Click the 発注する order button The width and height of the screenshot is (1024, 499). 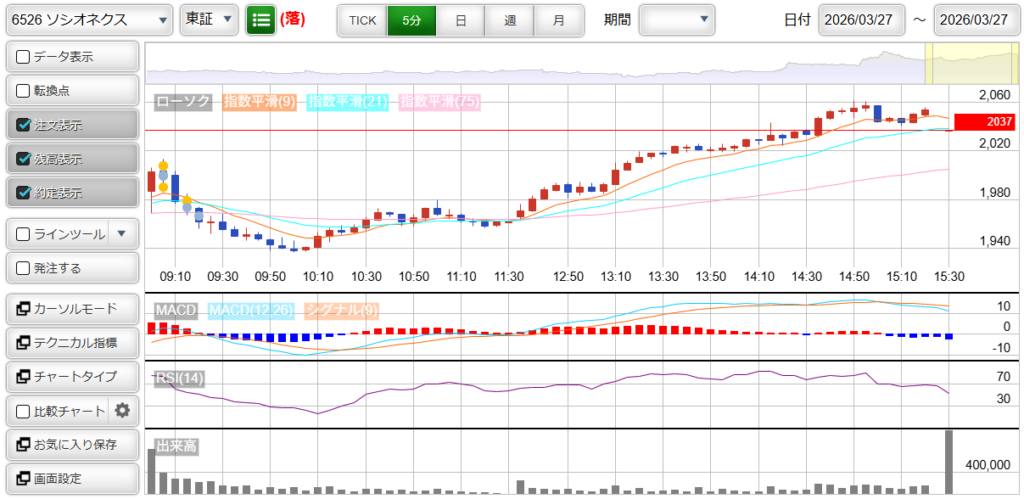71,268
